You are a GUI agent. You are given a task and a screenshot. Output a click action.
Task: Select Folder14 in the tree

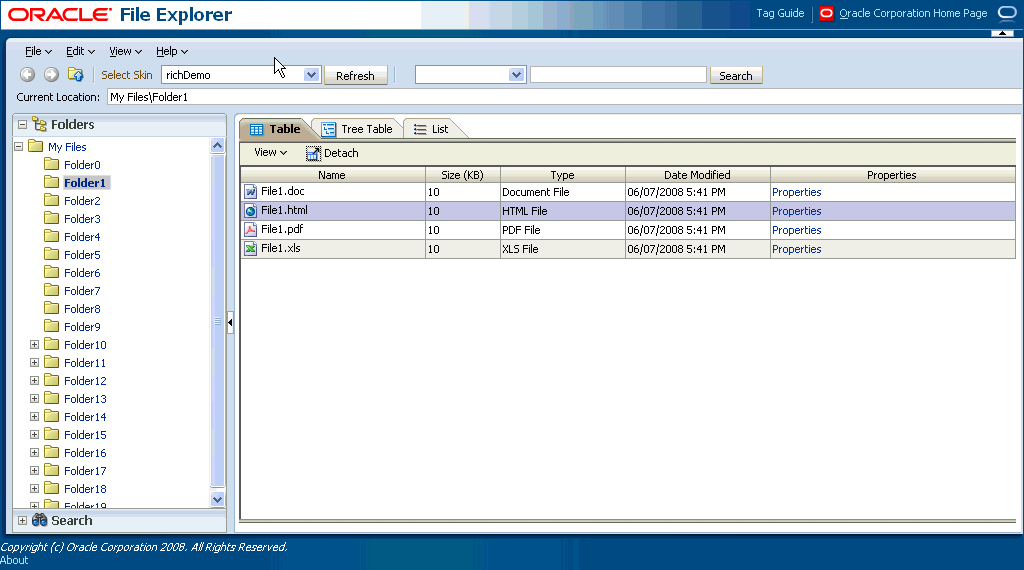(85, 417)
